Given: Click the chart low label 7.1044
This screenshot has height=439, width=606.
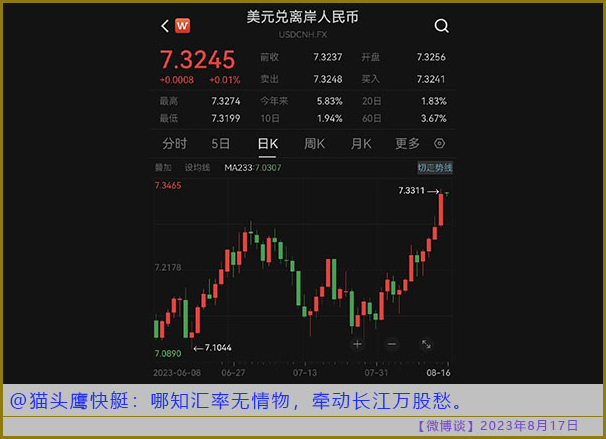Looking at the screenshot, I should 218,348.
